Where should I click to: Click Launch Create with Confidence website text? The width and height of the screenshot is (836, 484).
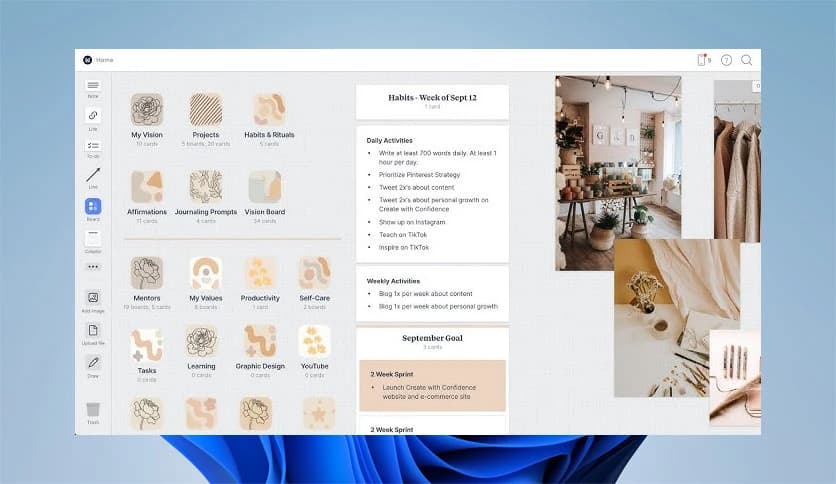(429, 392)
